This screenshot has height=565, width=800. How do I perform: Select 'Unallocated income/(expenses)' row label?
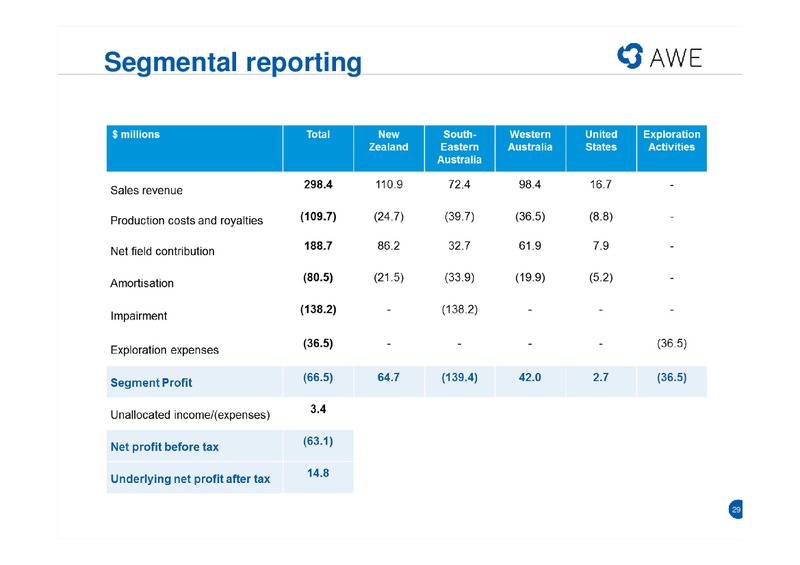pos(190,415)
